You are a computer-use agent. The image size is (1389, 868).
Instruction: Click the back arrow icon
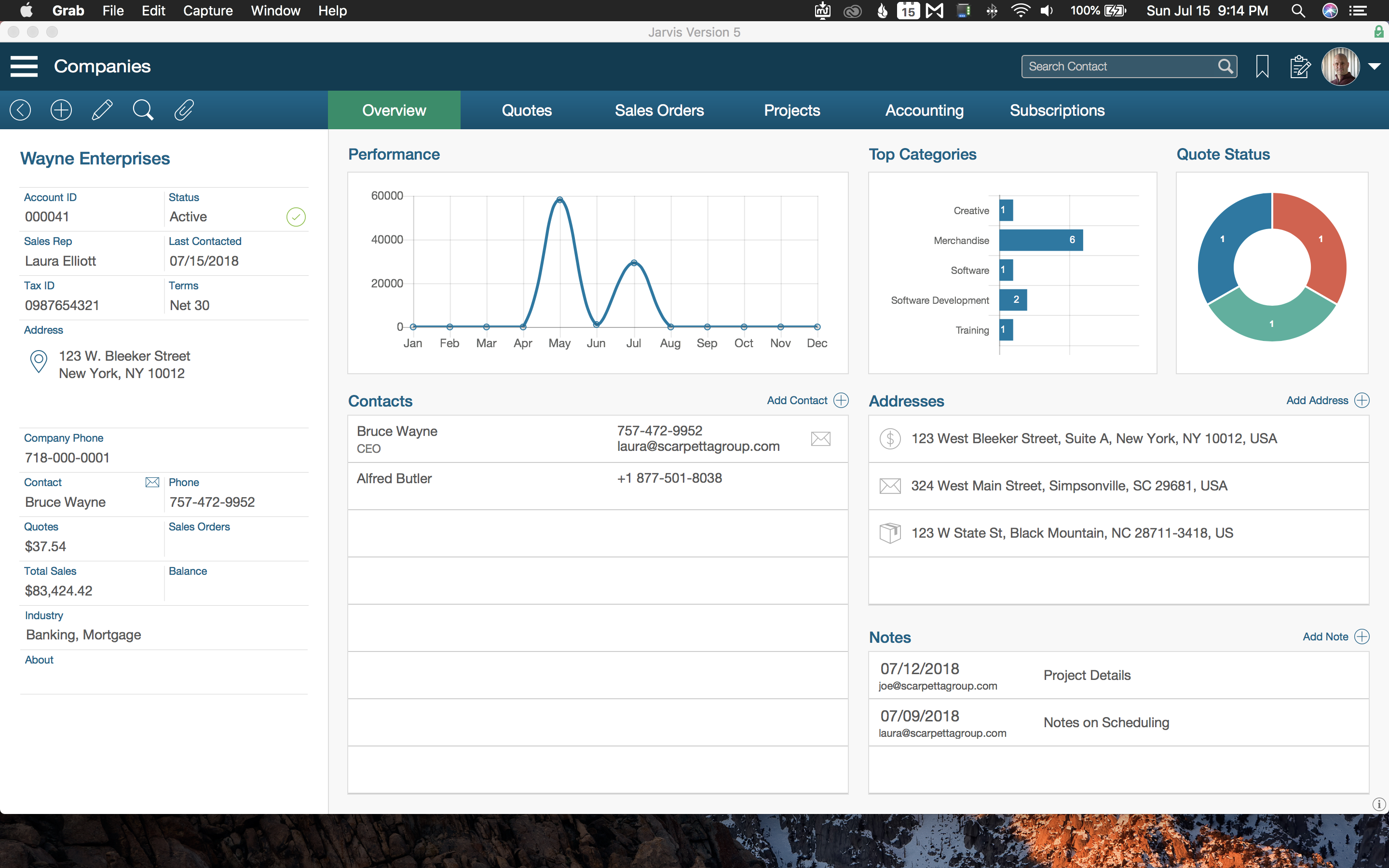[x=20, y=109]
